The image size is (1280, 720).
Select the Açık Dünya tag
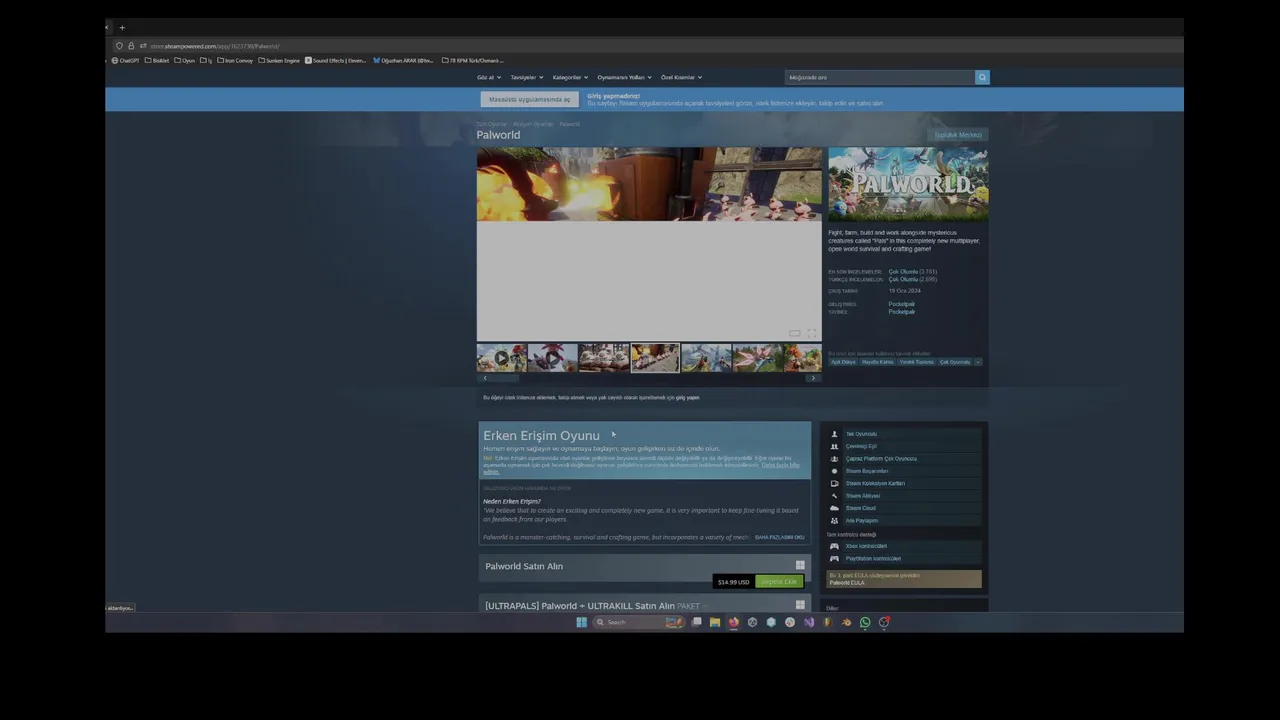(843, 362)
